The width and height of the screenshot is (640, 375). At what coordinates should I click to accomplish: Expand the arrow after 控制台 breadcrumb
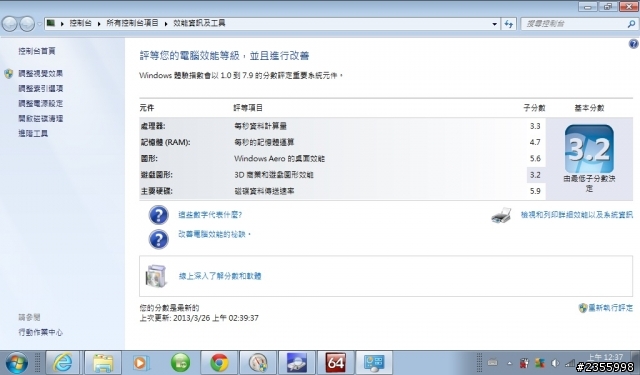[99, 24]
